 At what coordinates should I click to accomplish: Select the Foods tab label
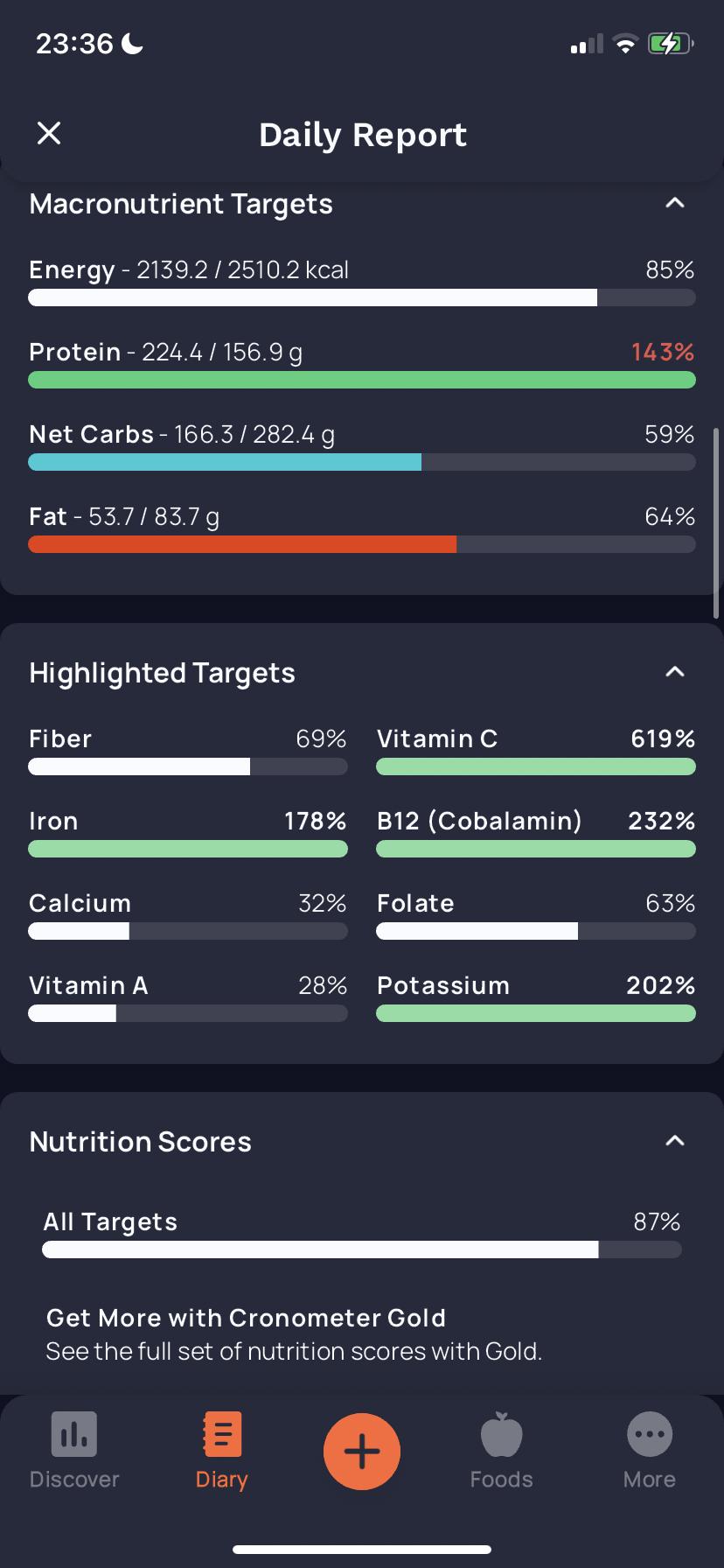[x=502, y=1480]
